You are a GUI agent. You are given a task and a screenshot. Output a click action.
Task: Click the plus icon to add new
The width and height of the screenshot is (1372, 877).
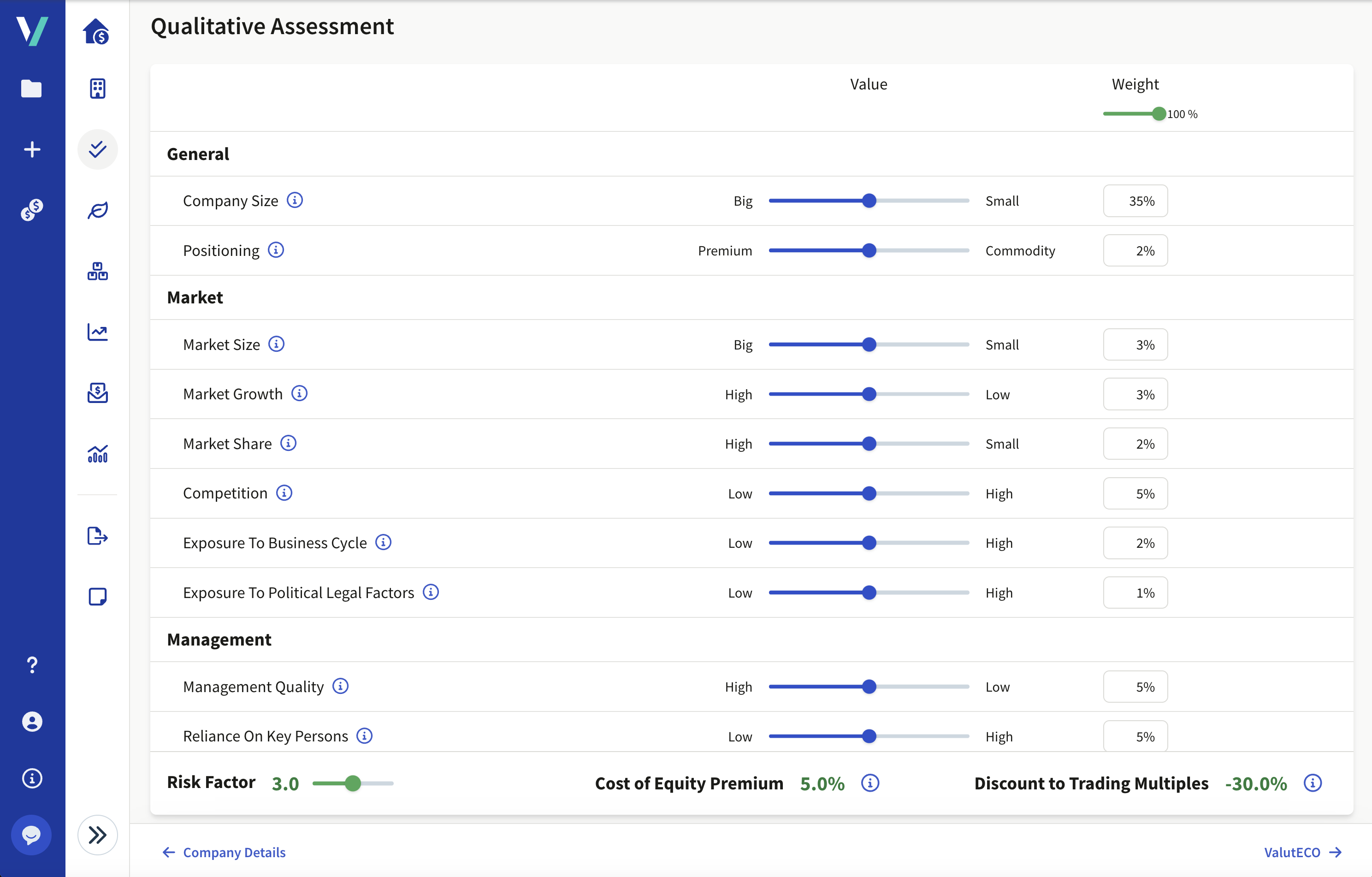click(x=32, y=149)
